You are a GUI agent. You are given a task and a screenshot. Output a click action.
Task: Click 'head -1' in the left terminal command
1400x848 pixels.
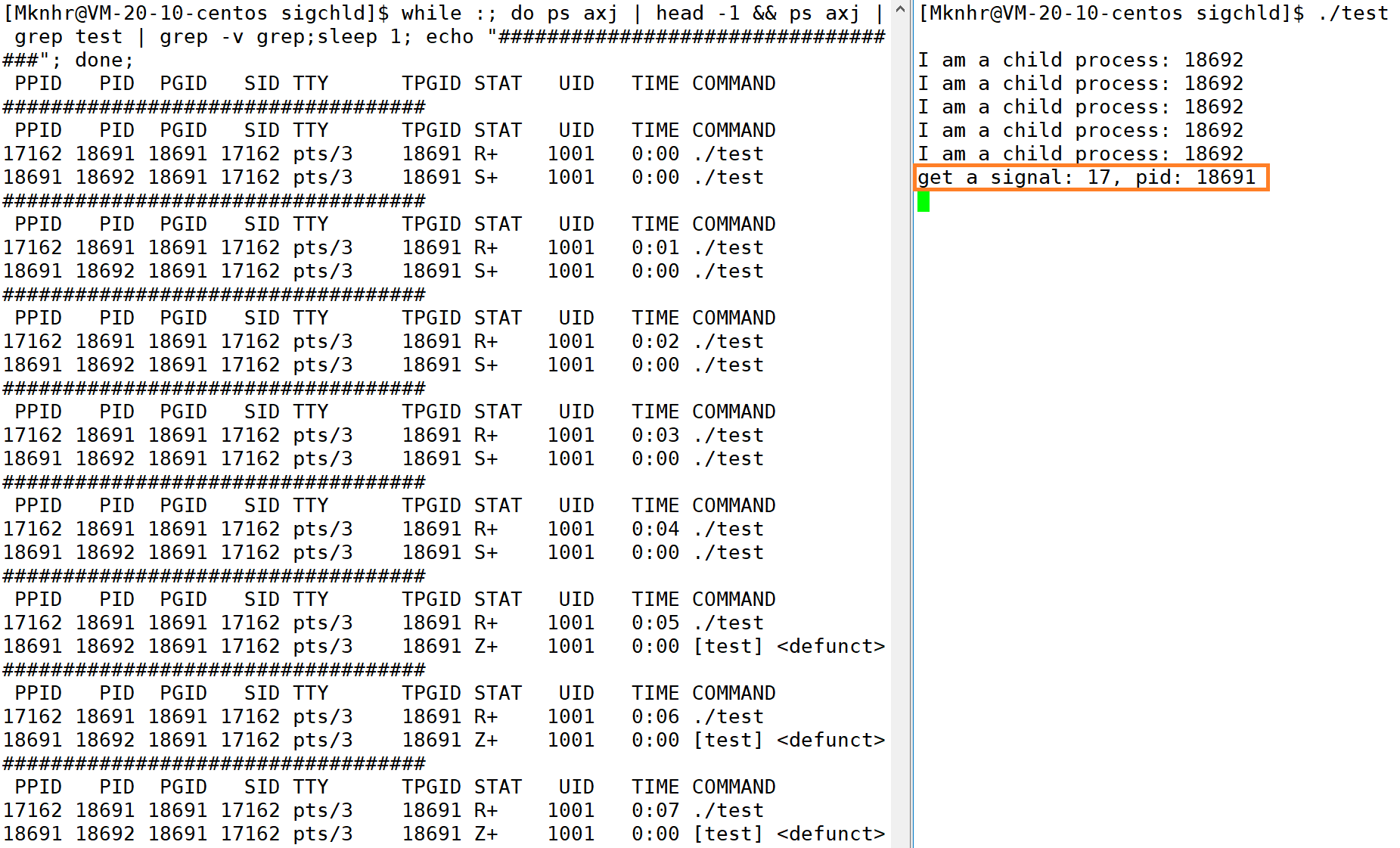coord(698,14)
